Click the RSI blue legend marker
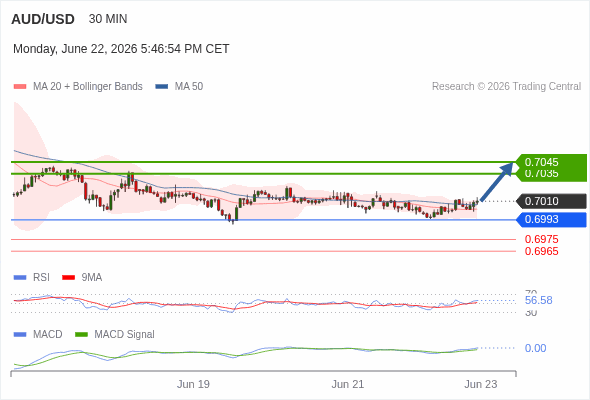The width and height of the screenshot is (590, 400). (20, 278)
